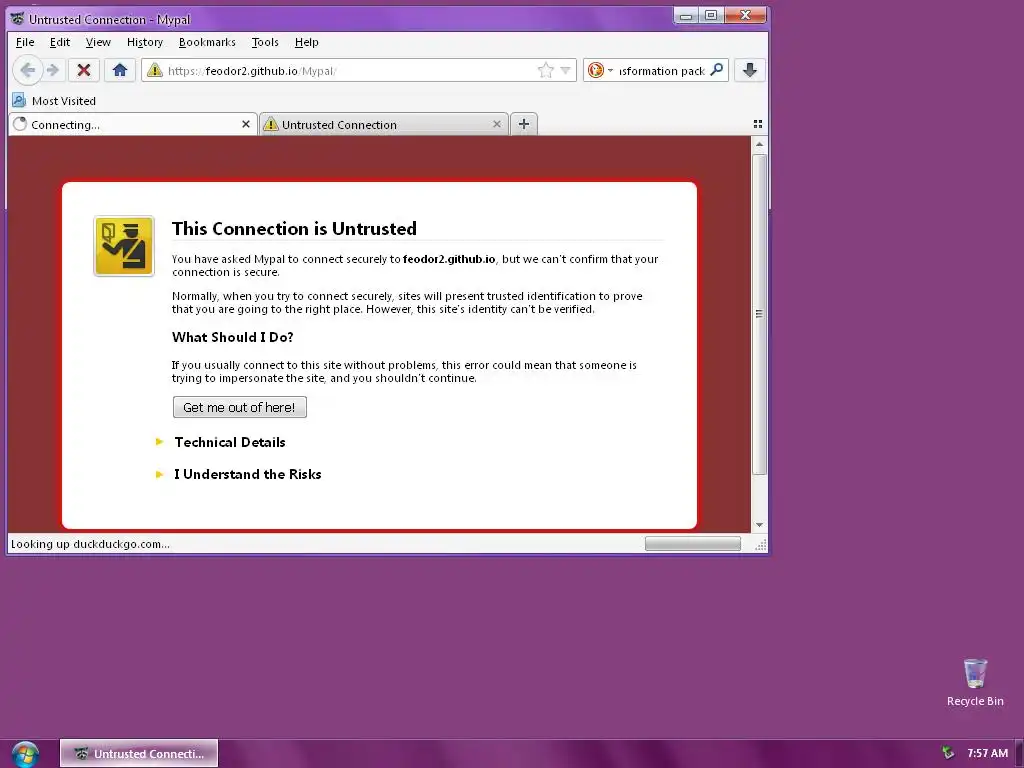Open the History menu
Viewport: 1024px width, 768px height.
(x=145, y=42)
